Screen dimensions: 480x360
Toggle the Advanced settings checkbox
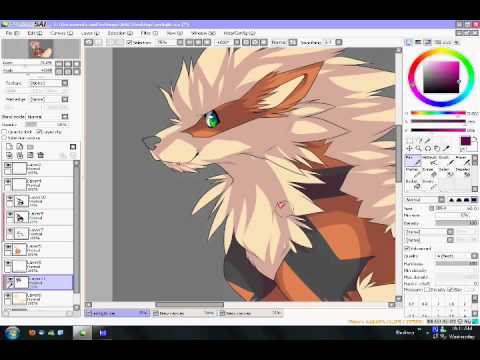407,248
